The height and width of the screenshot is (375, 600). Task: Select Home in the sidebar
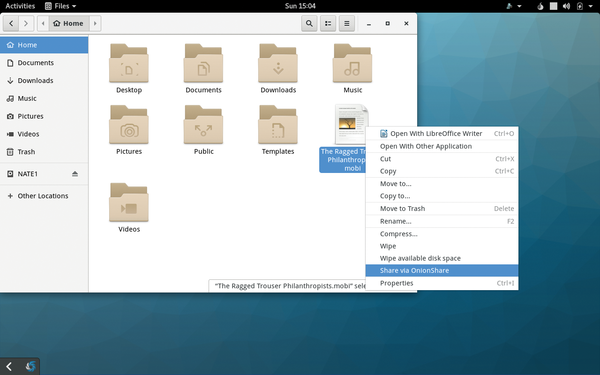44,45
